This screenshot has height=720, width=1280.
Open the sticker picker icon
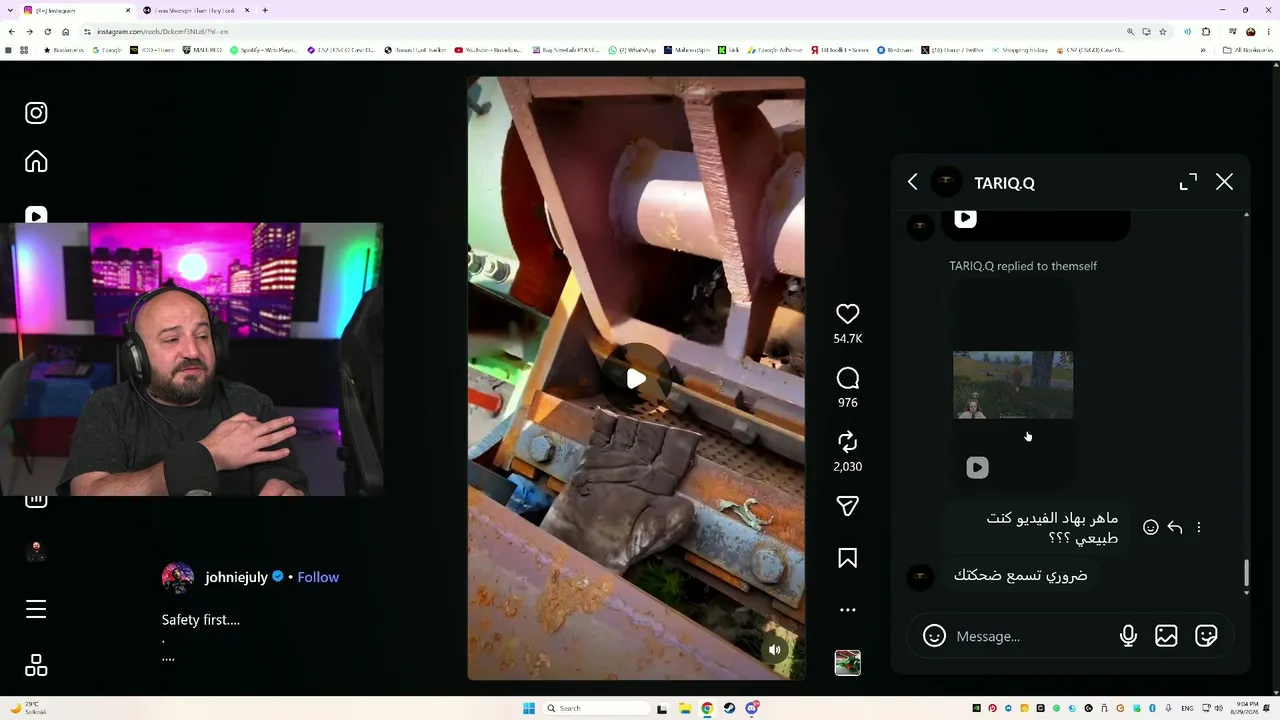1206,636
